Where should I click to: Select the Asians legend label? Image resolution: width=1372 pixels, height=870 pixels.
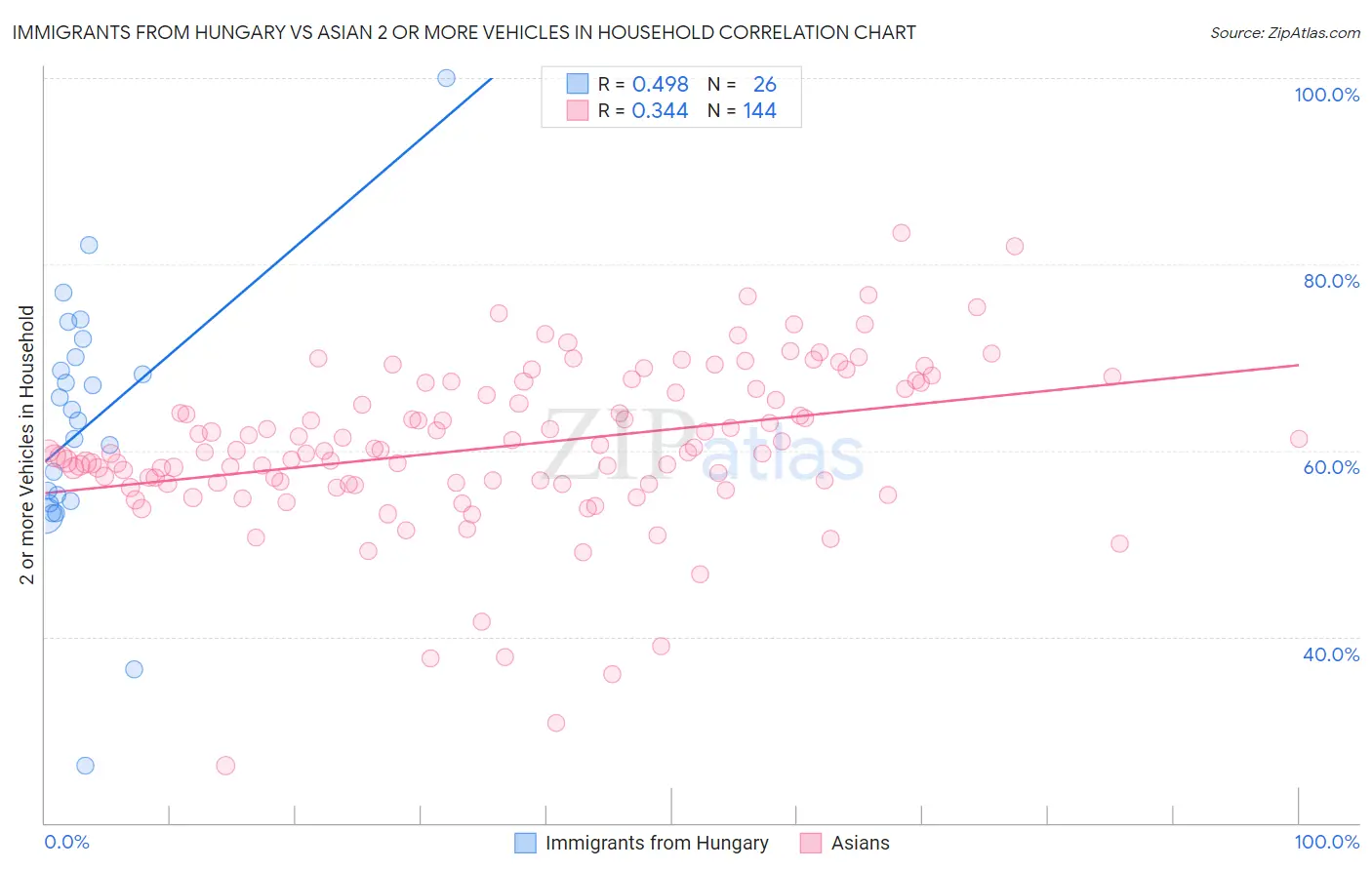tap(860, 843)
